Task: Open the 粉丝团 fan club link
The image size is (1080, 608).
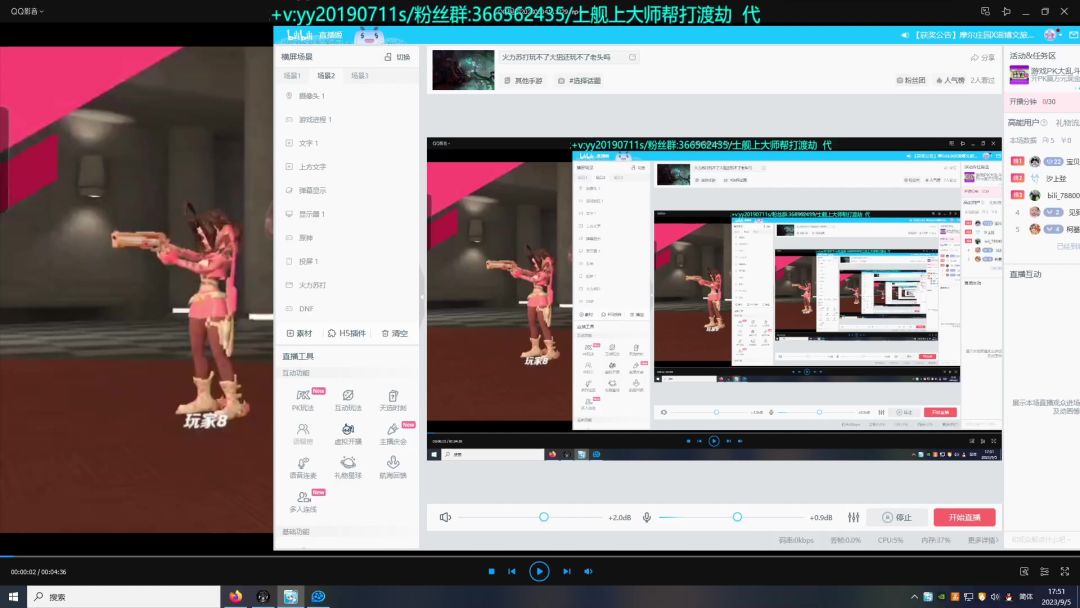Action: (x=911, y=81)
